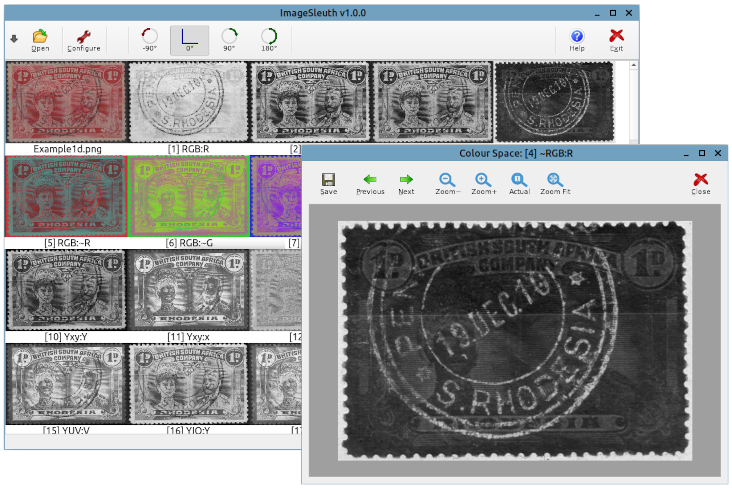Select the 0° rotation button

click(189, 40)
